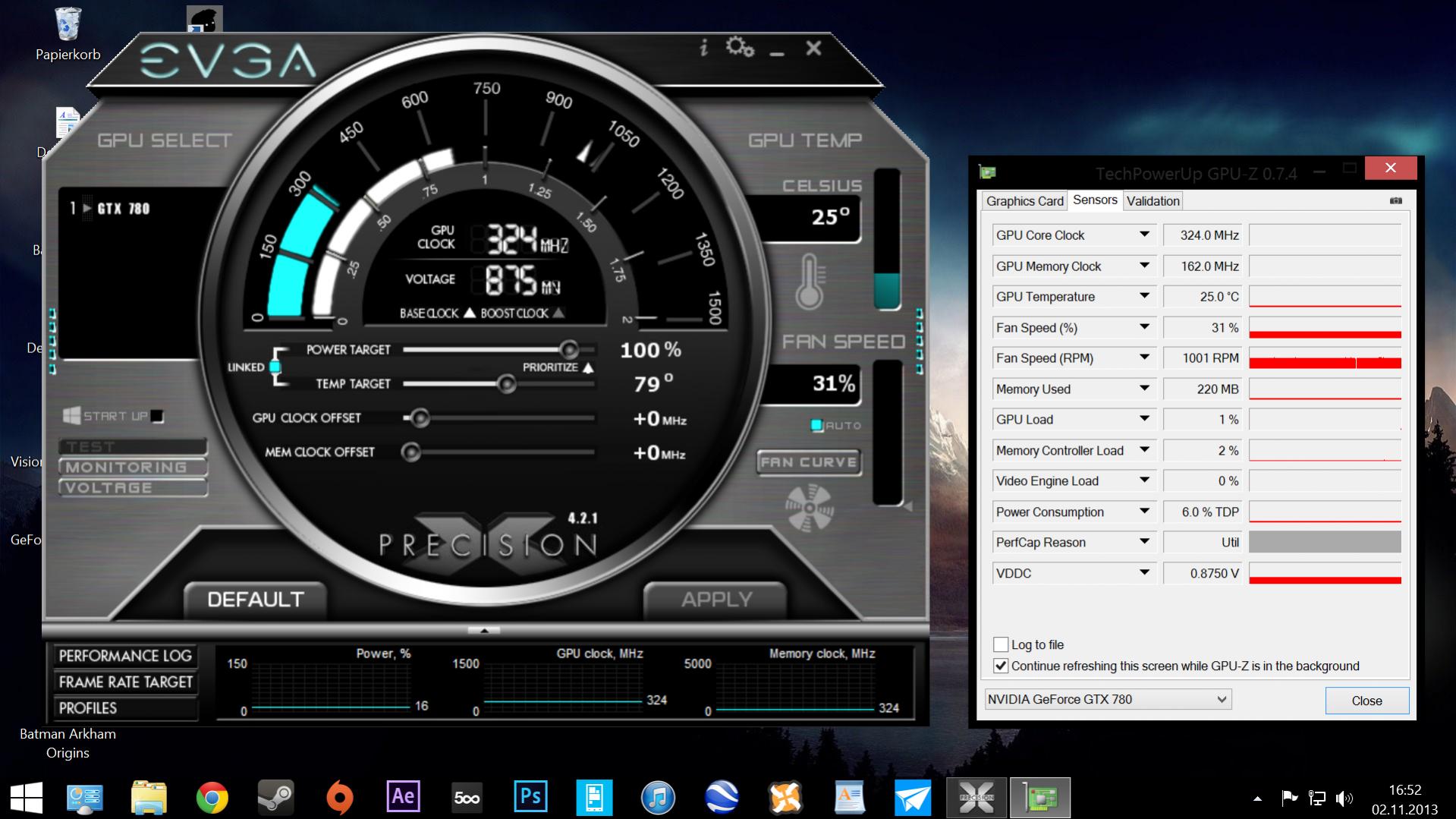The height and width of the screenshot is (819, 1456).
Task: Open the volume control in system tray
Action: (1344, 799)
